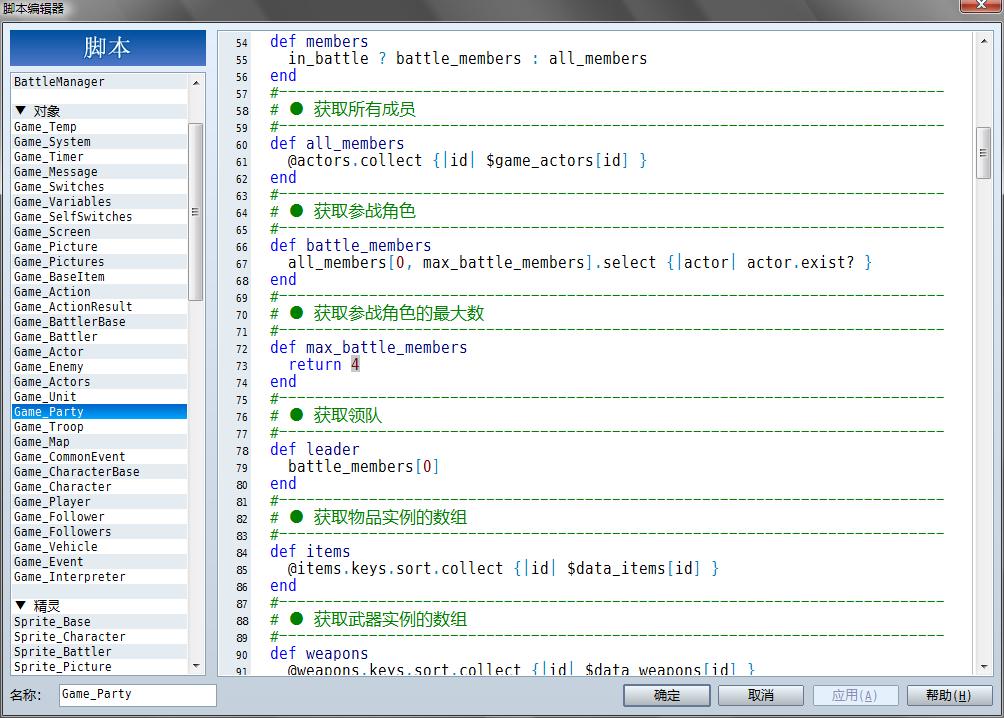
Task: Select the Sprite_Base script
Action: 99,622
